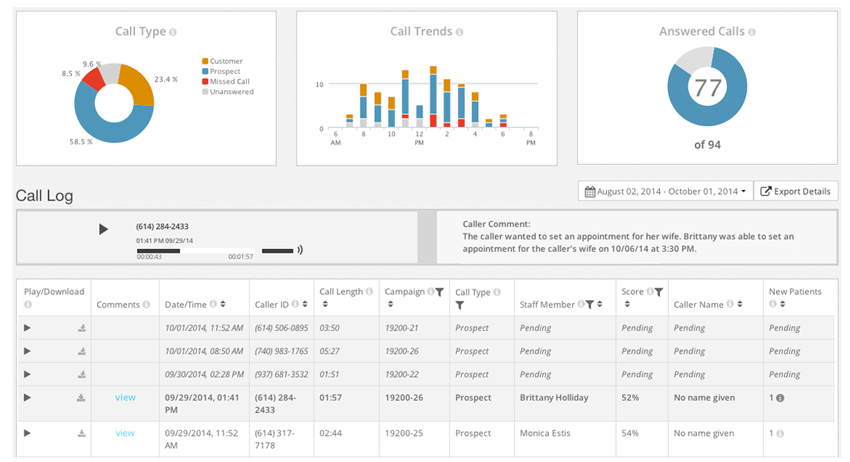Screen dimensions: 850x462
Task: Download the 09/29/2014 11:52 AM call recording
Action: pos(81,433)
